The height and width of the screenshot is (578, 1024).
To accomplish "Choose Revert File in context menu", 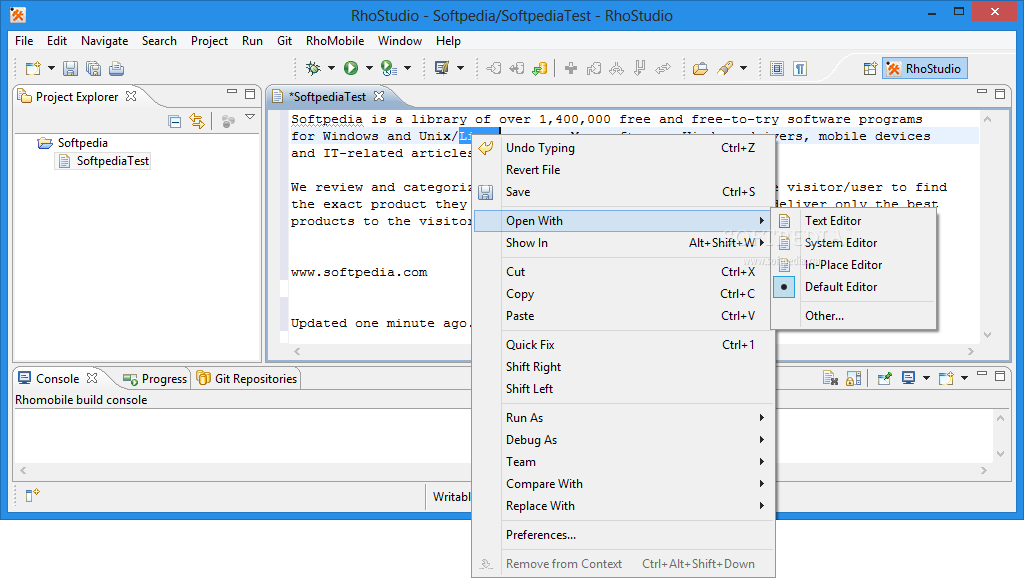I will coord(624,170).
